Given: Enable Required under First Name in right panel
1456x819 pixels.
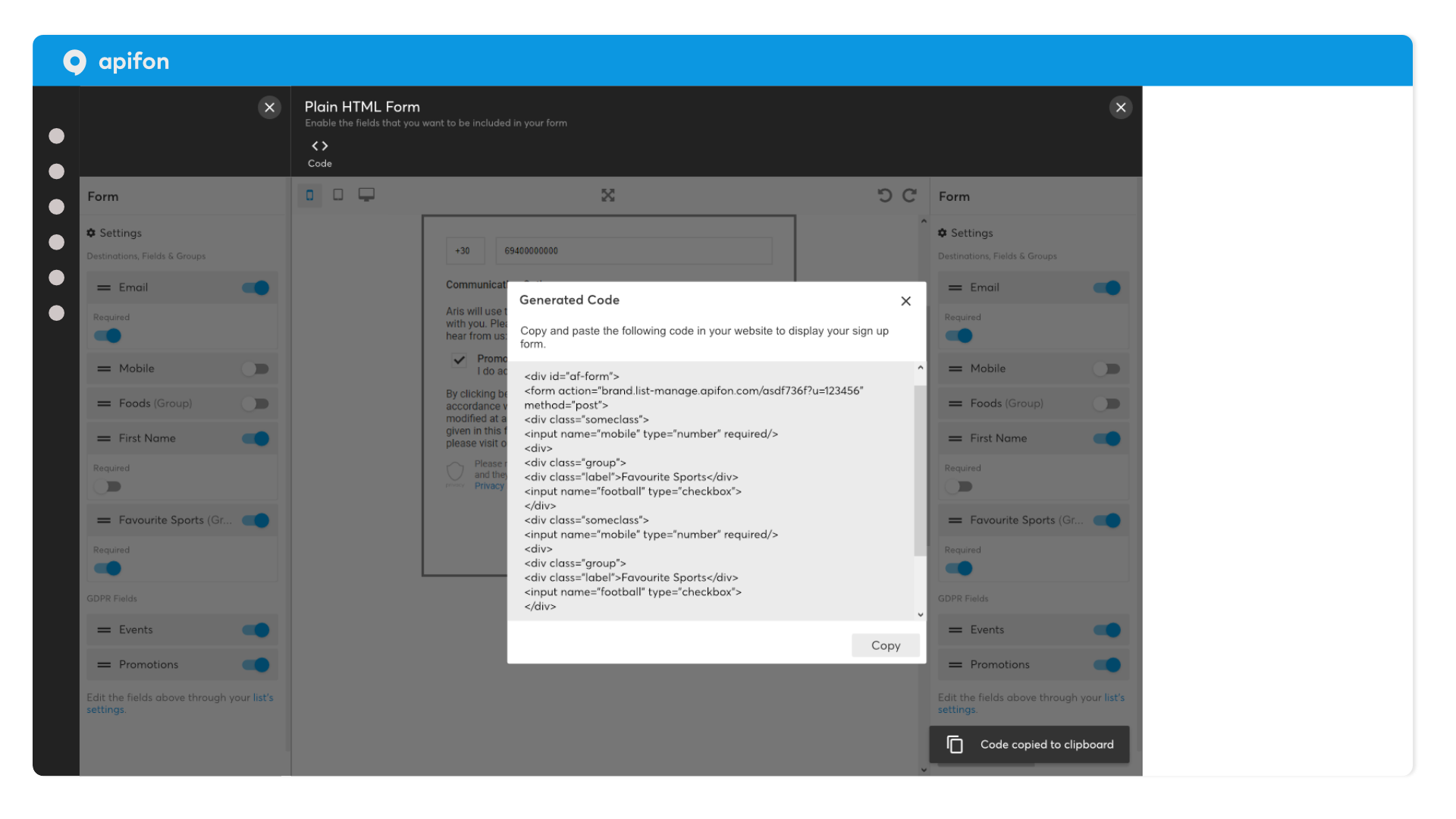Looking at the screenshot, I should point(959,487).
